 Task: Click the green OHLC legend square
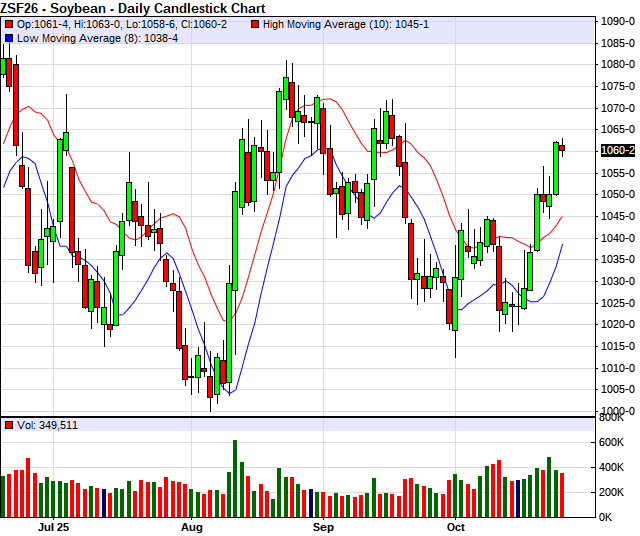(x=9, y=23)
